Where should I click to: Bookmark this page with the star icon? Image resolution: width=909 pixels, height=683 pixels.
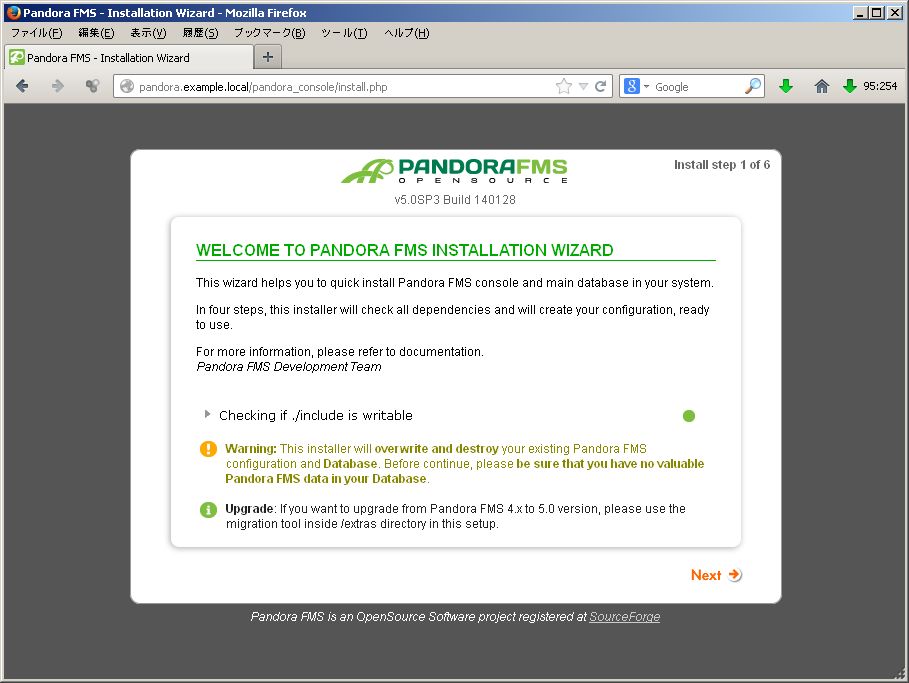click(x=563, y=86)
